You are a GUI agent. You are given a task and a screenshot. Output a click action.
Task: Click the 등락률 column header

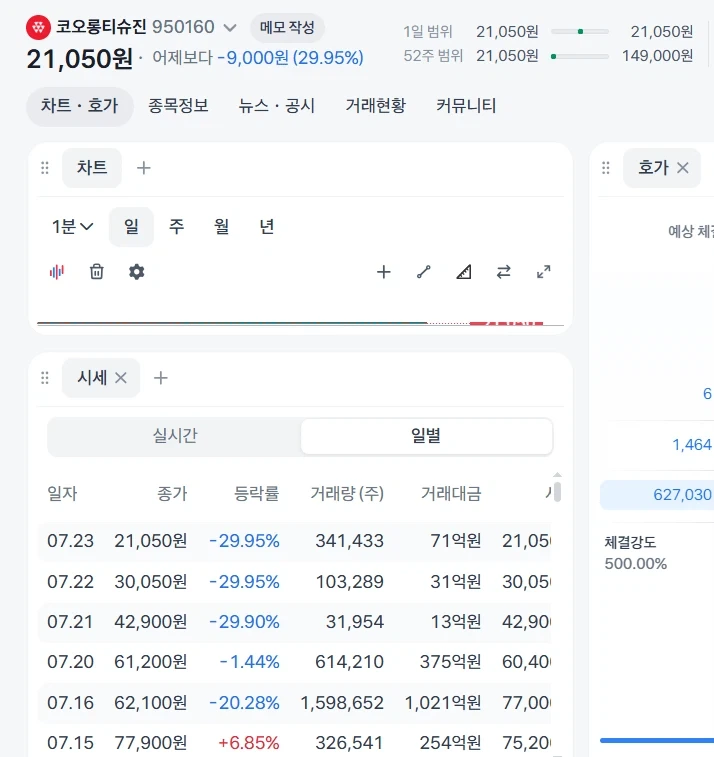(x=257, y=493)
